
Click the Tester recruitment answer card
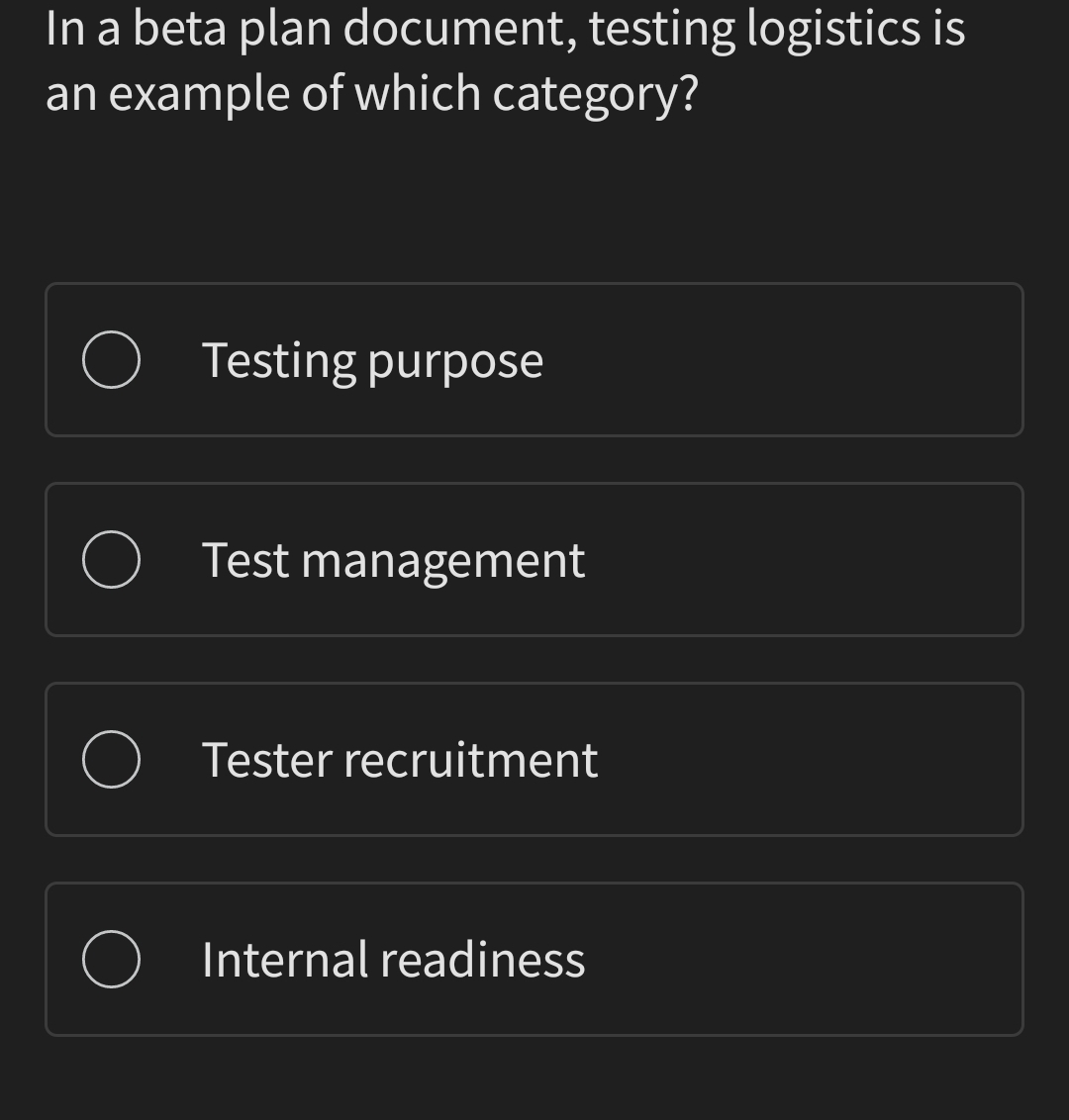[534, 760]
